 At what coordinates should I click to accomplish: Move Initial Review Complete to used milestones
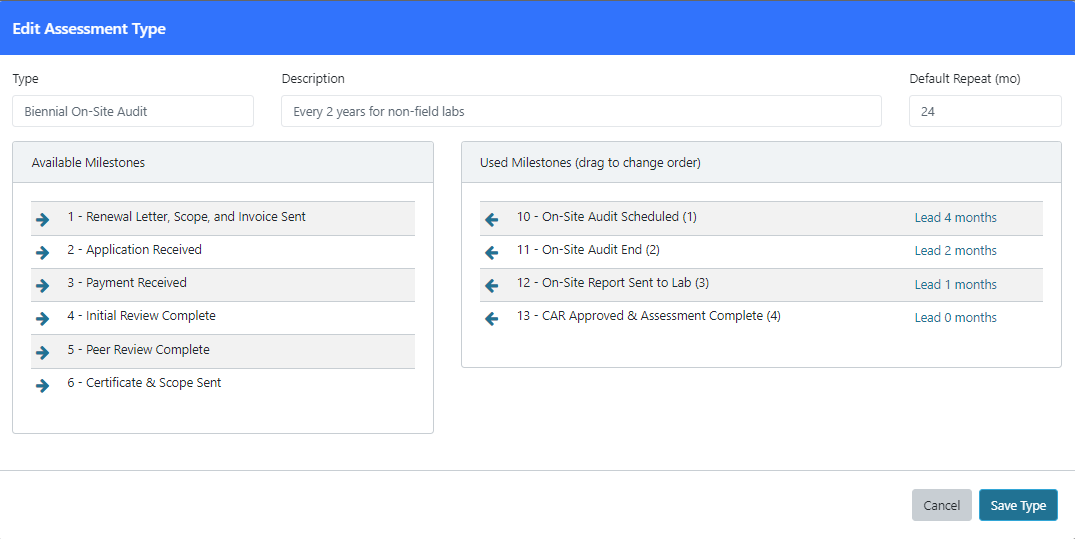[43, 319]
